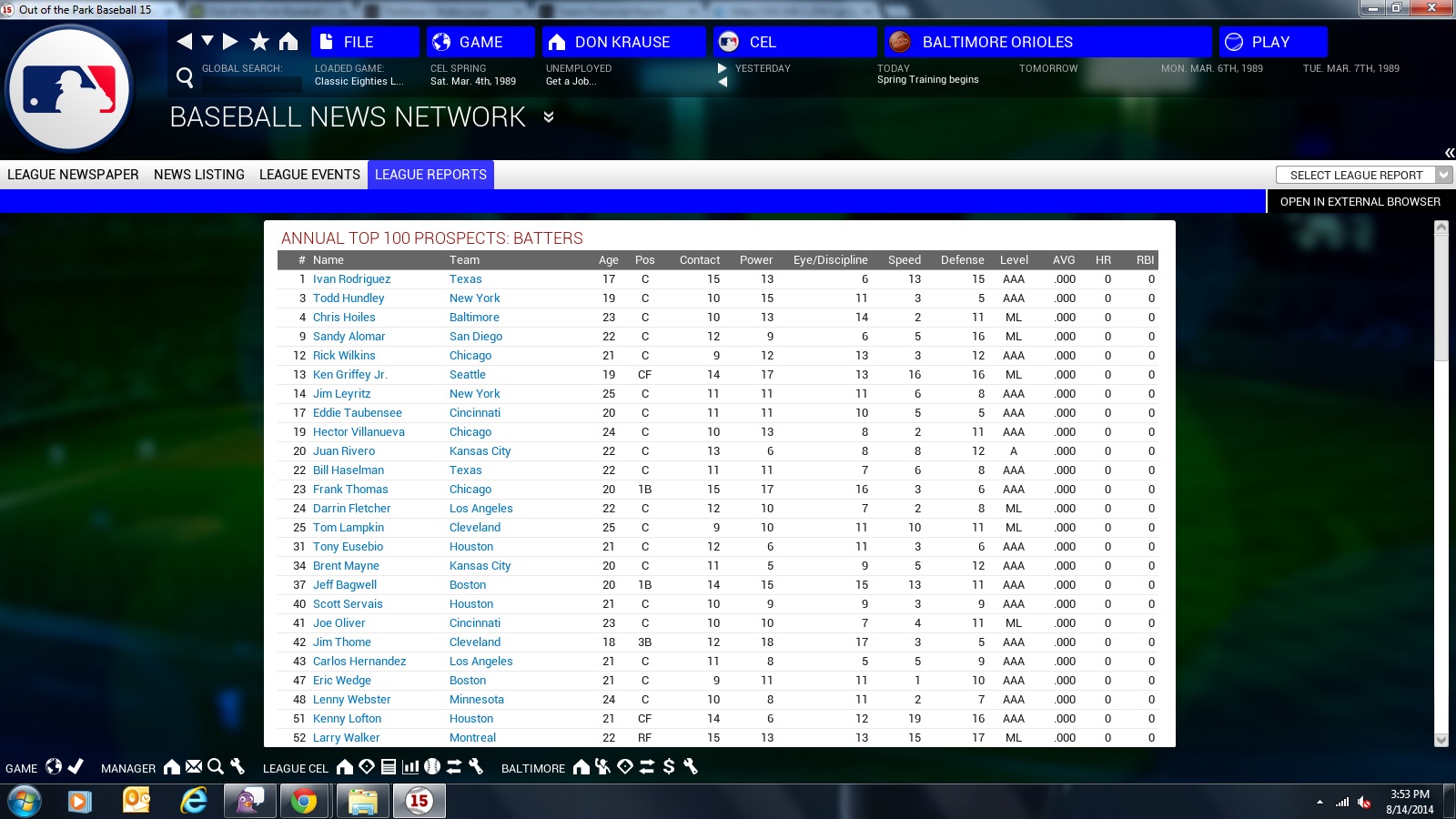Open Seattle team link
This screenshot has width=1456, height=819.
click(x=468, y=375)
